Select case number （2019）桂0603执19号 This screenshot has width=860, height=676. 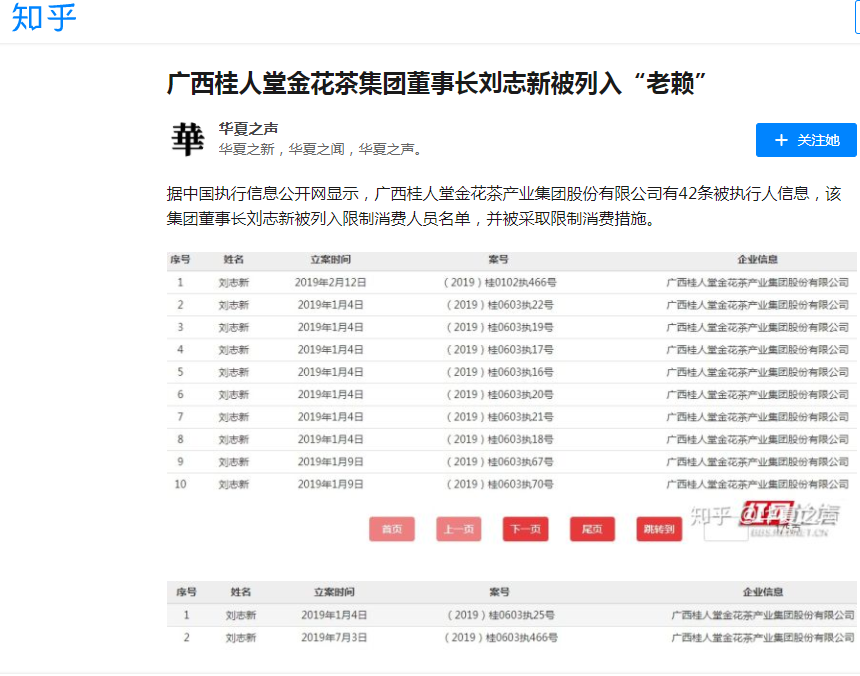(x=499, y=327)
